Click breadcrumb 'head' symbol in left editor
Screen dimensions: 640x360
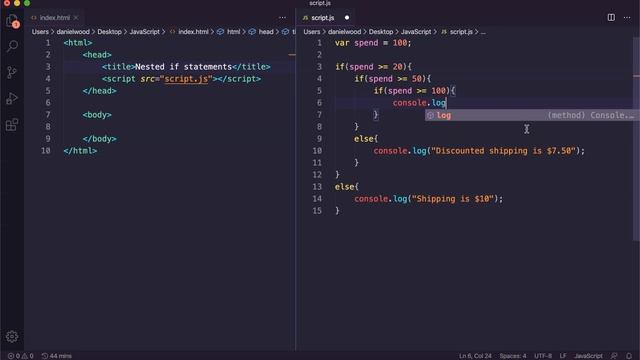point(266,31)
